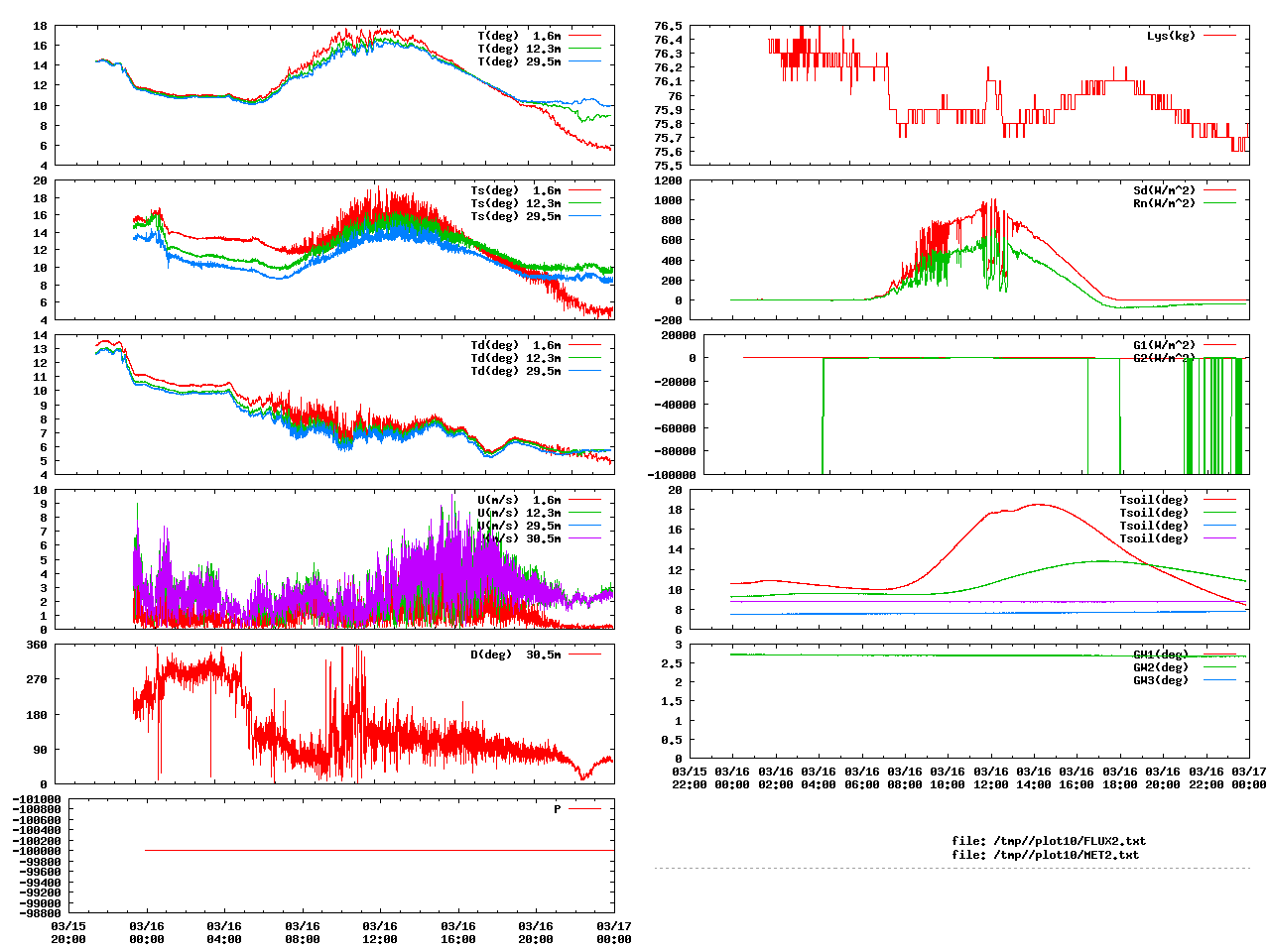Click the red T(deg) 1.6m legend line

(584, 36)
